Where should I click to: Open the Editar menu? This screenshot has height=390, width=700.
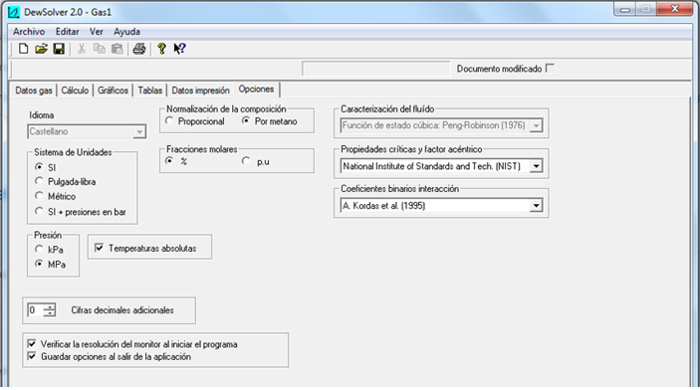coord(67,32)
